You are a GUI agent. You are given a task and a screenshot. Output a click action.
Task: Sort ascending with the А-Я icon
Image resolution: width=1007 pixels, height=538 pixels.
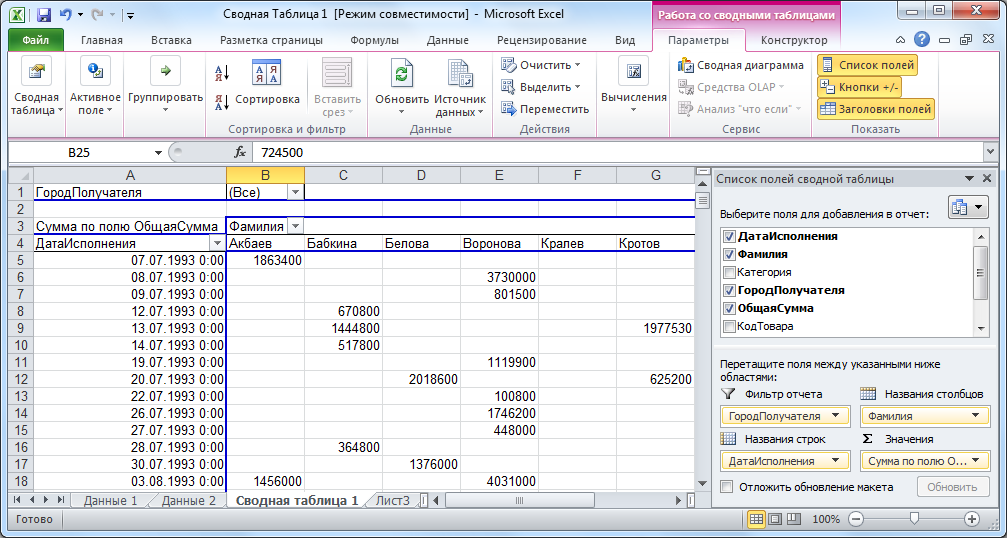[x=222, y=74]
